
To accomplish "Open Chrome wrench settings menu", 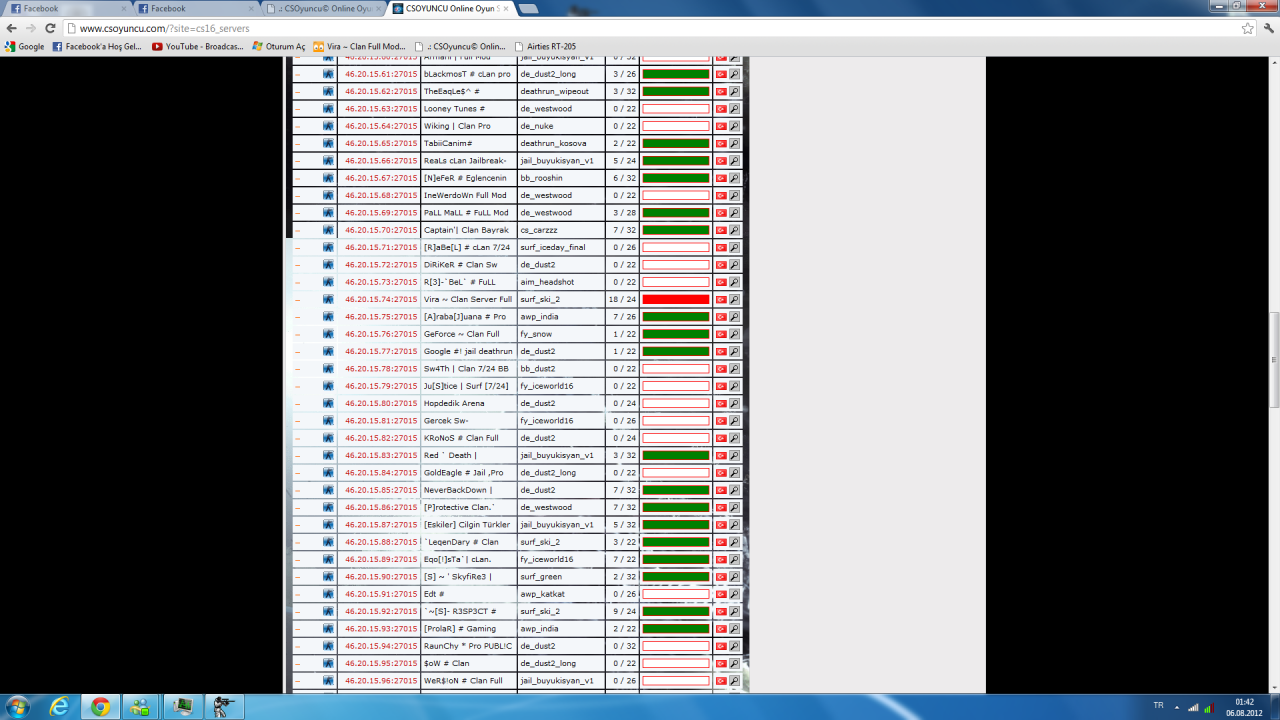I will (1267, 28).
